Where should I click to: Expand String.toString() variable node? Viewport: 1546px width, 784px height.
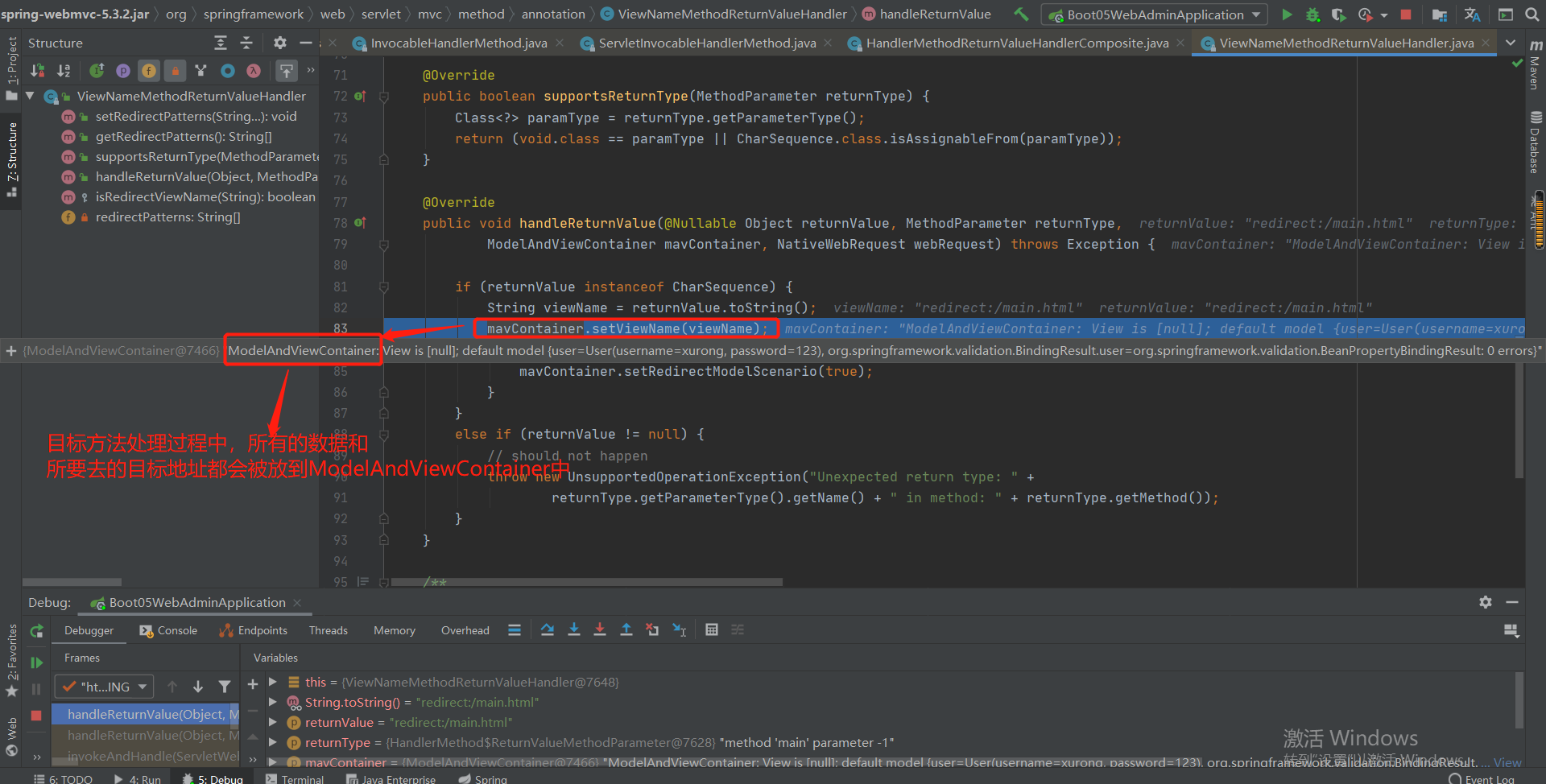coord(273,702)
